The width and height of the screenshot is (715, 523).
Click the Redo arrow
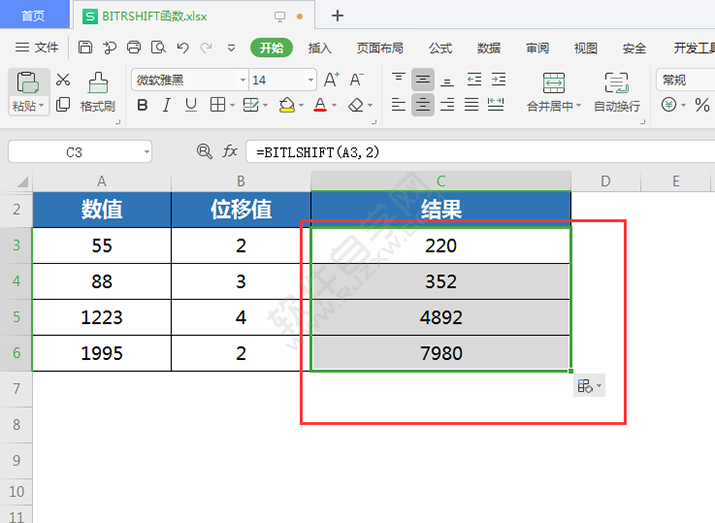[x=207, y=47]
